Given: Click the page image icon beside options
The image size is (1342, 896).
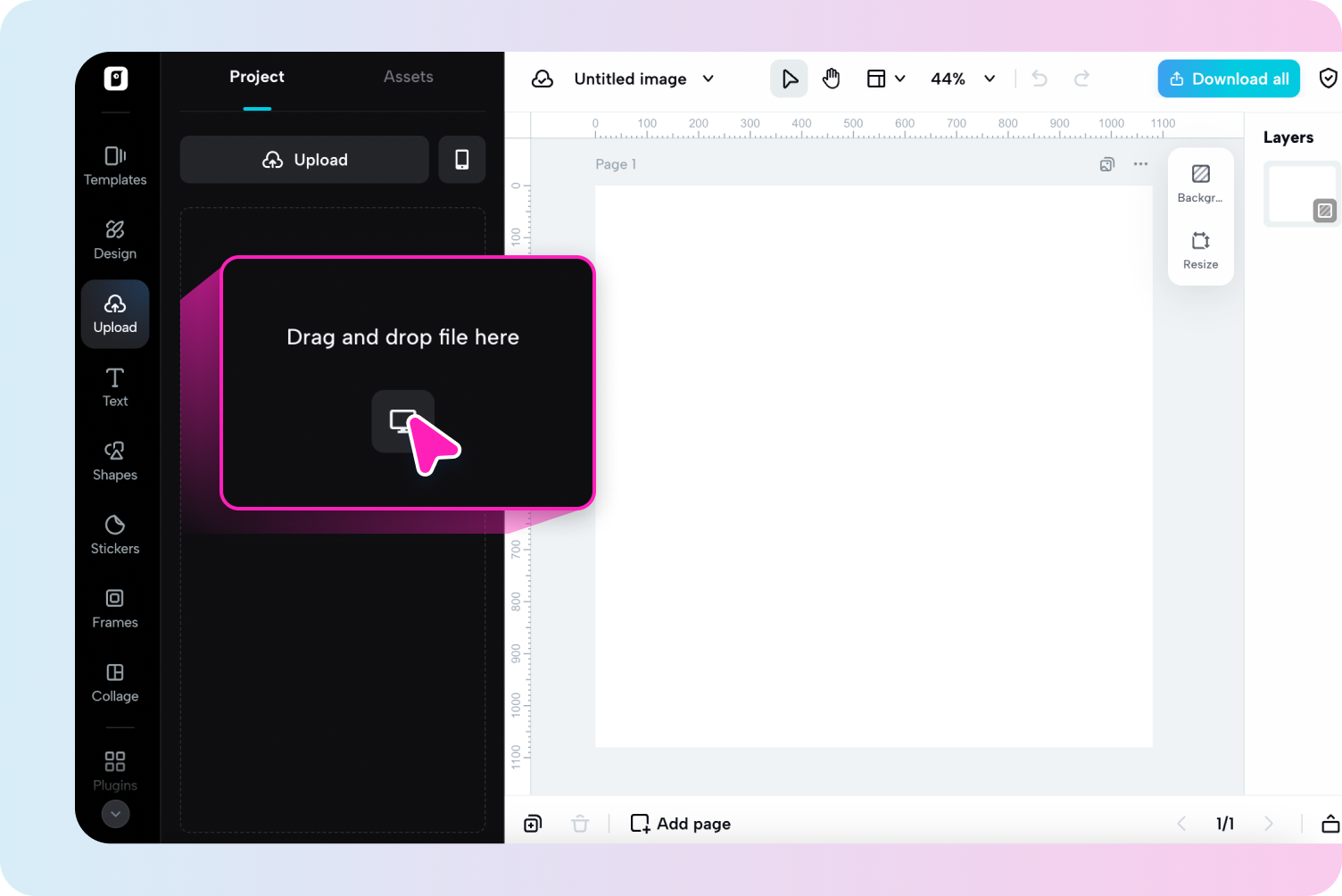Looking at the screenshot, I should coord(1107,164).
